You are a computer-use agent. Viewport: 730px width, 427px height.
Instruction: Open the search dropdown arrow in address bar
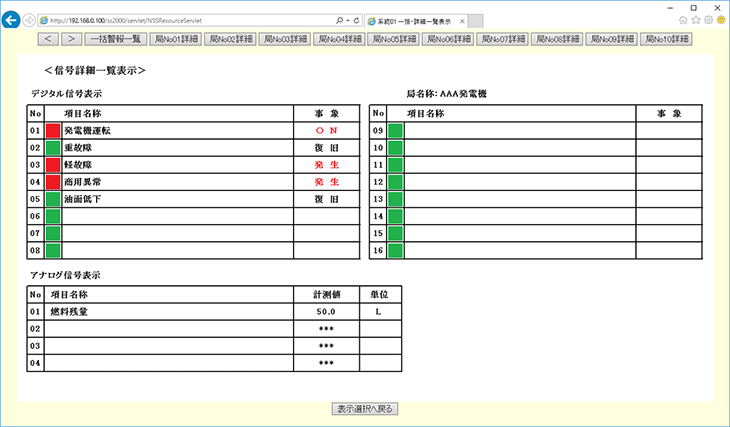click(348, 20)
